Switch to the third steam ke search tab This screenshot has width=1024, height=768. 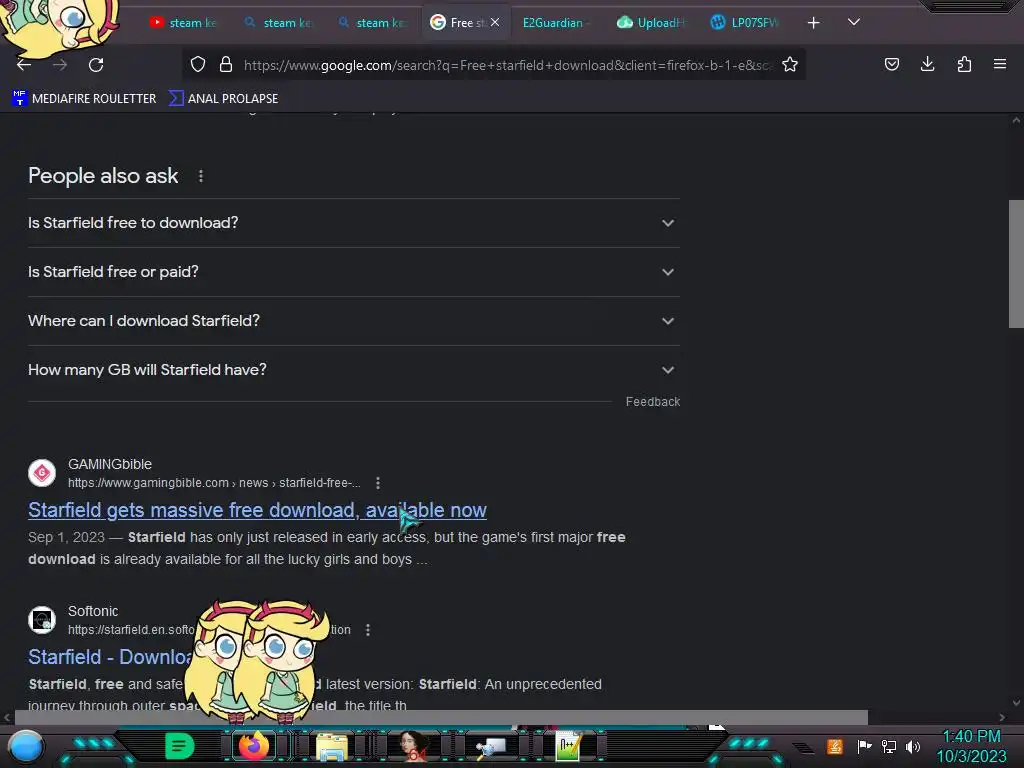(372, 22)
